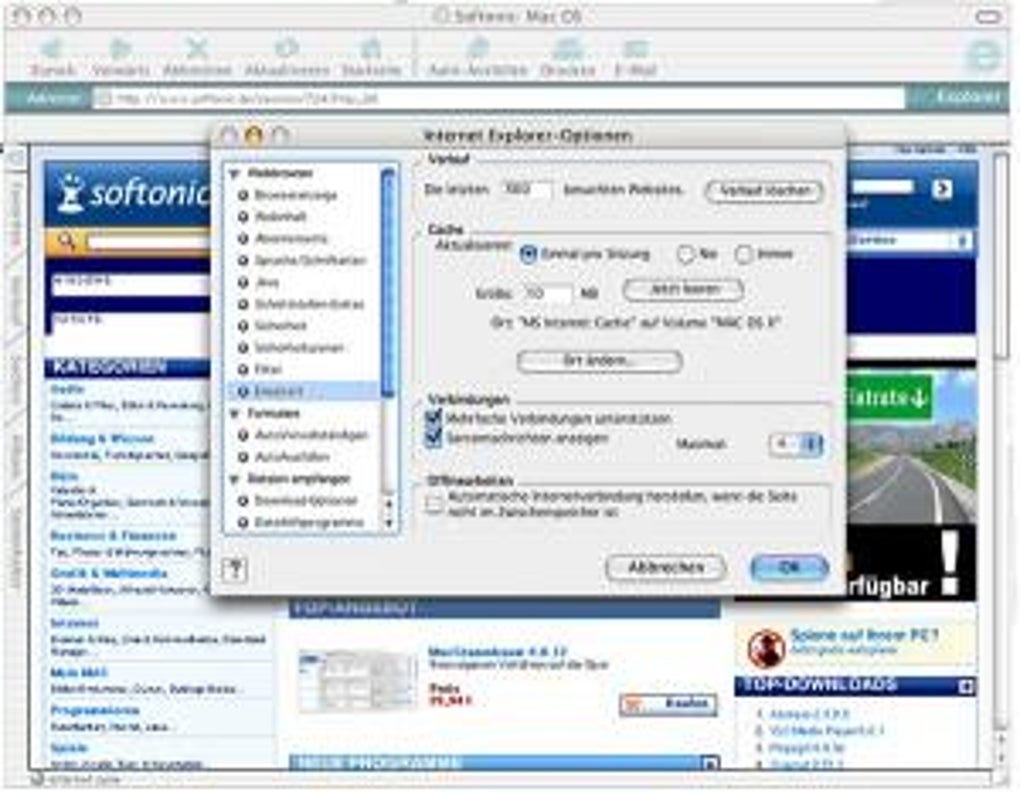Click the Zurück back arrow icon
1020x792 pixels.
click(x=52, y=49)
